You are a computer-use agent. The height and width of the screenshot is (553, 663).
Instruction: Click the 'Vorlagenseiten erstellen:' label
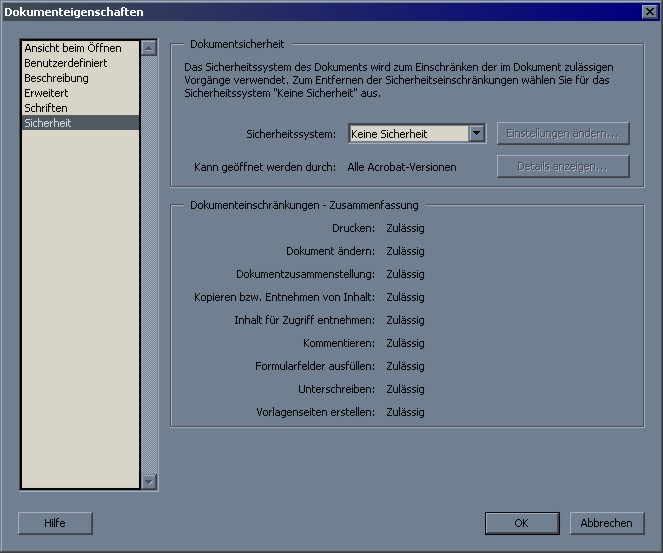315,412
